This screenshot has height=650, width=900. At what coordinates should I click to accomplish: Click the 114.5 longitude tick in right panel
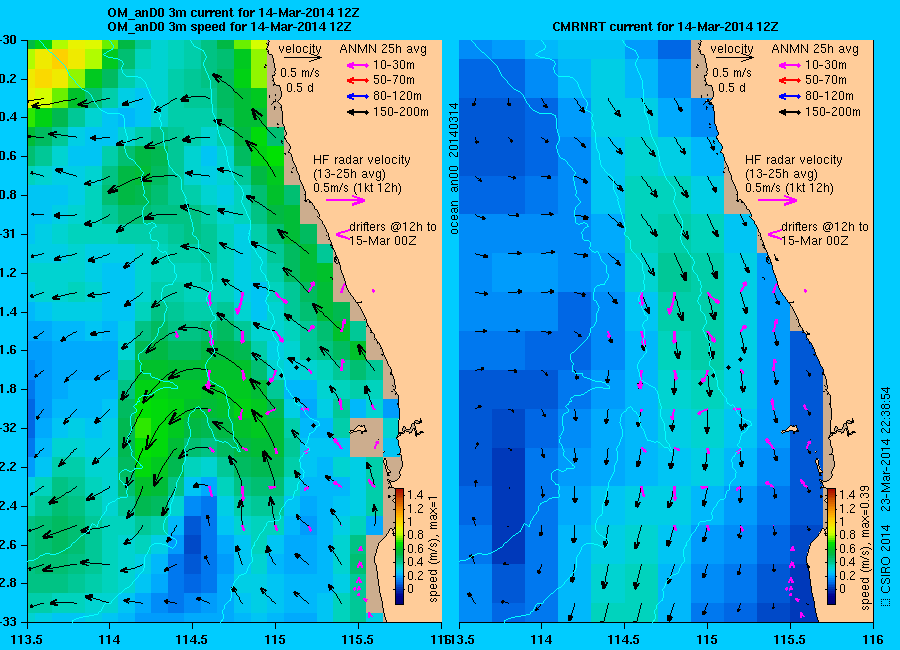623,640
